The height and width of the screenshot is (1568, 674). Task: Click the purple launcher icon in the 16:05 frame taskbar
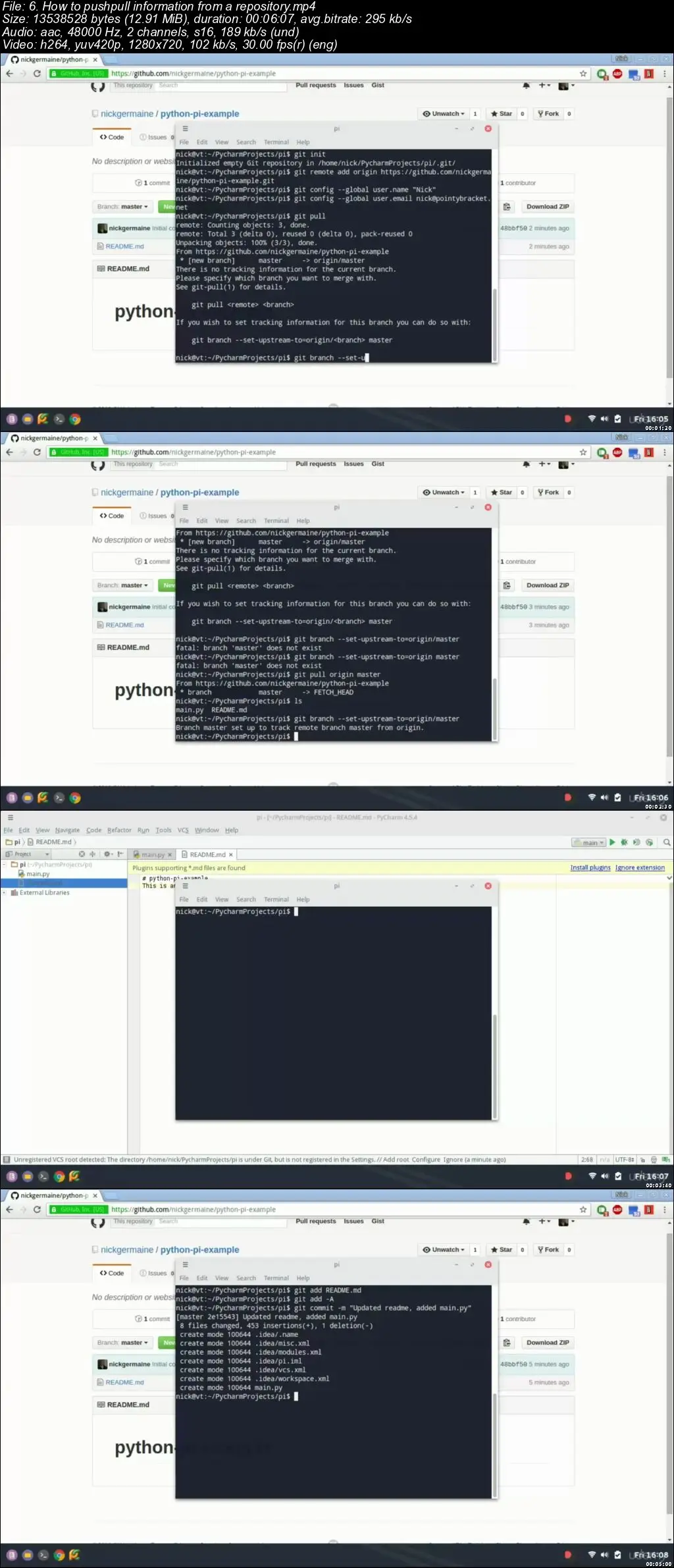coord(12,419)
